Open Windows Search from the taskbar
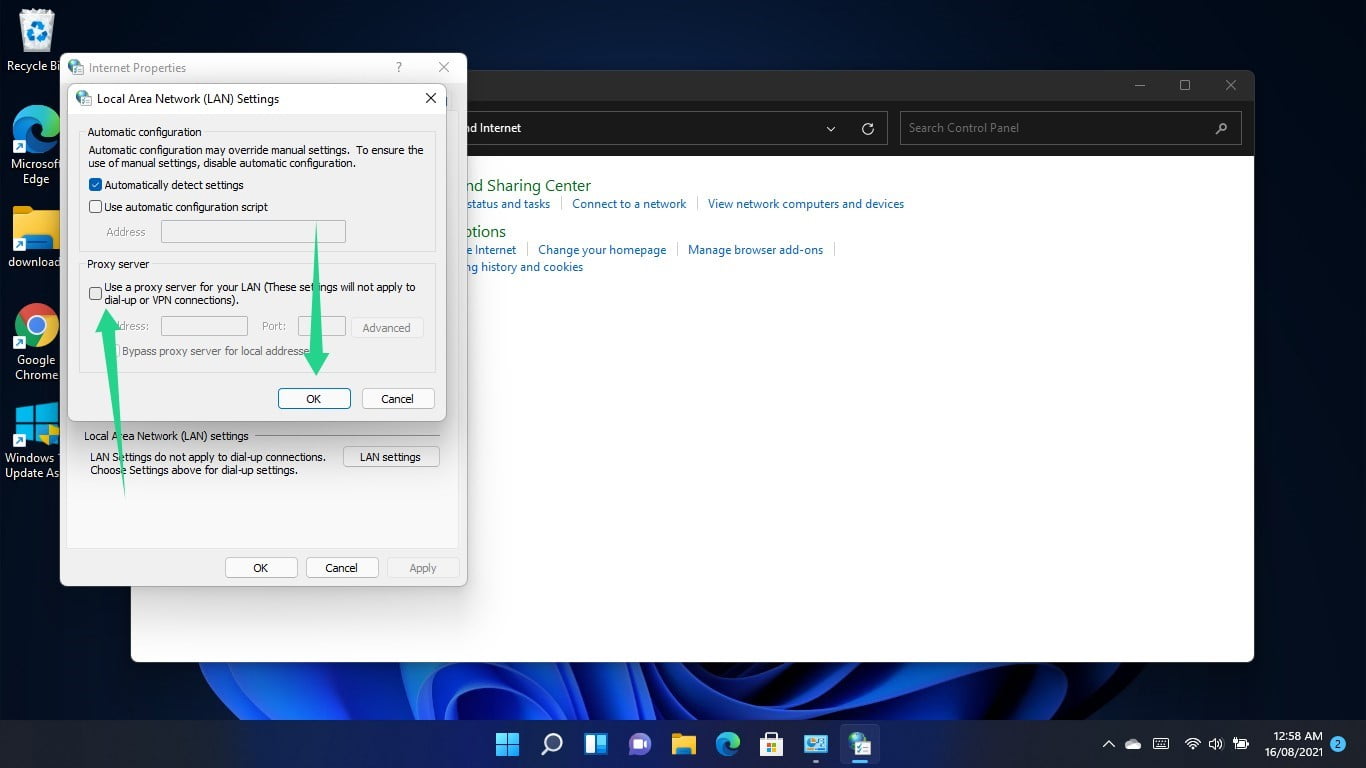The height and width of the screenshot is (768, 1366). point(551,744)
